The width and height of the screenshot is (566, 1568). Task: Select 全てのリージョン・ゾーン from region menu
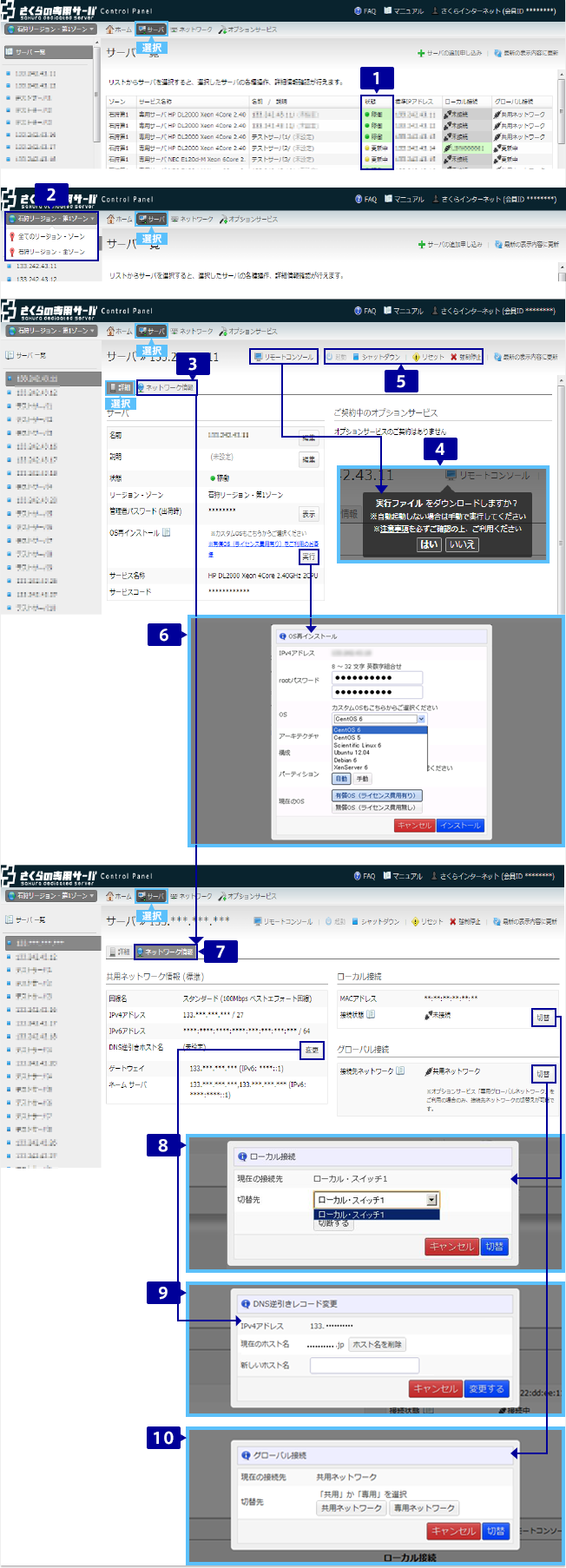52,236
